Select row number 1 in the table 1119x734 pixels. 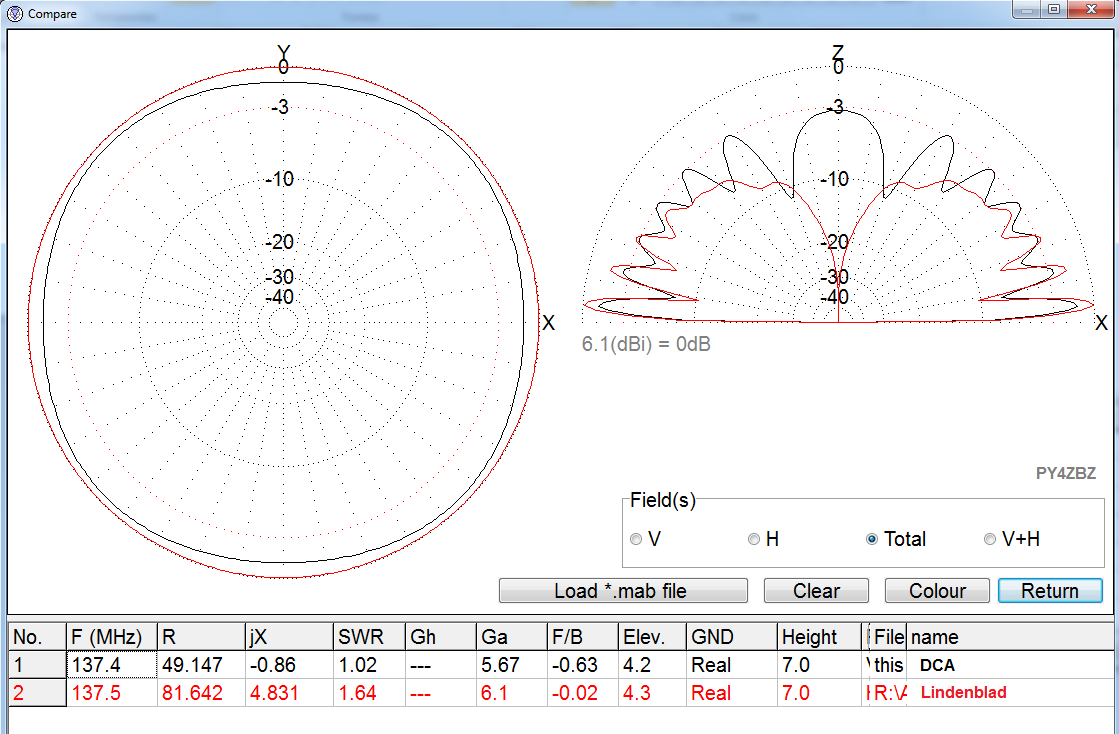36,665
